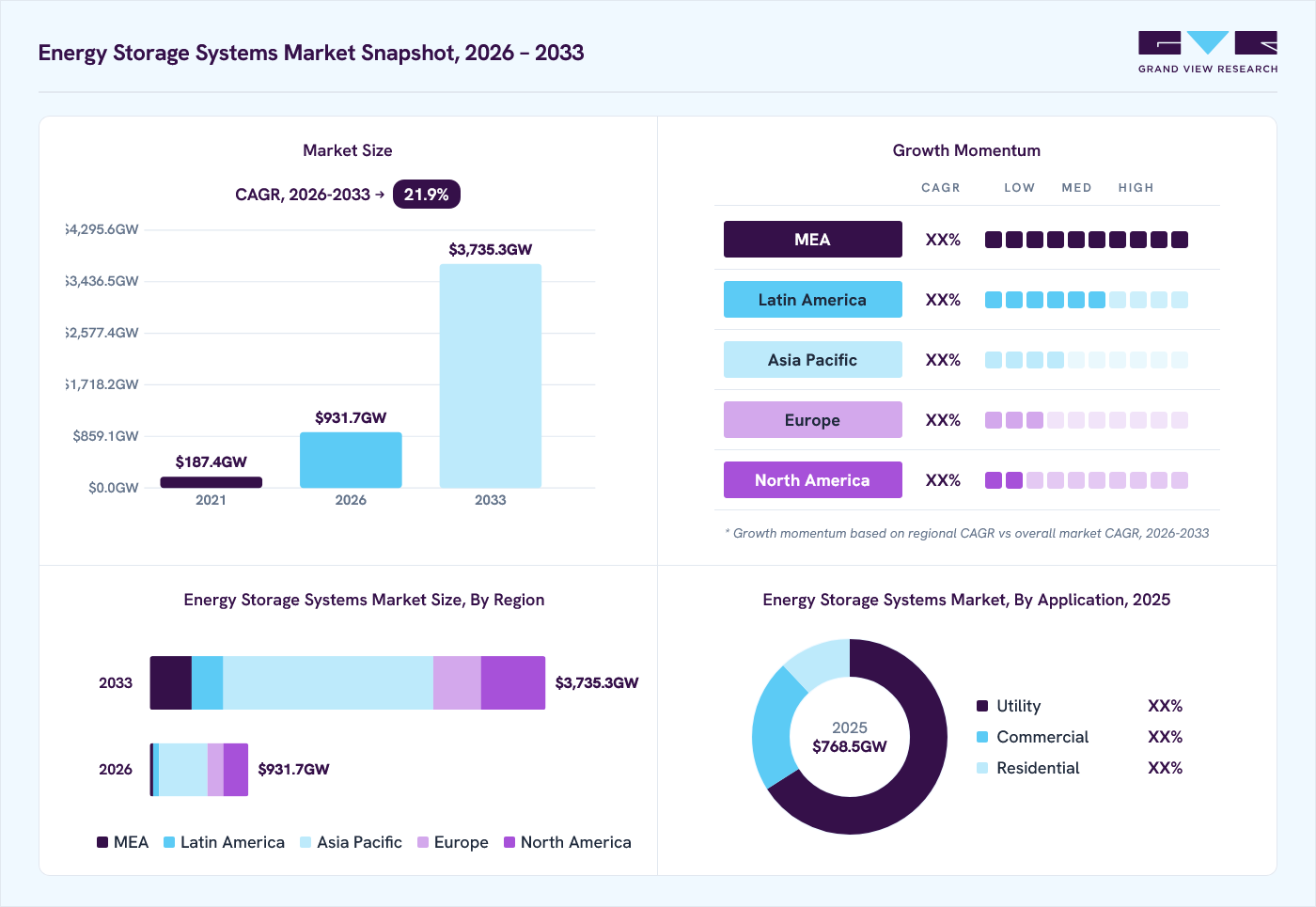Click the Grand View Research logo
Screen dimensions: 1316x907
[1208, 53]
